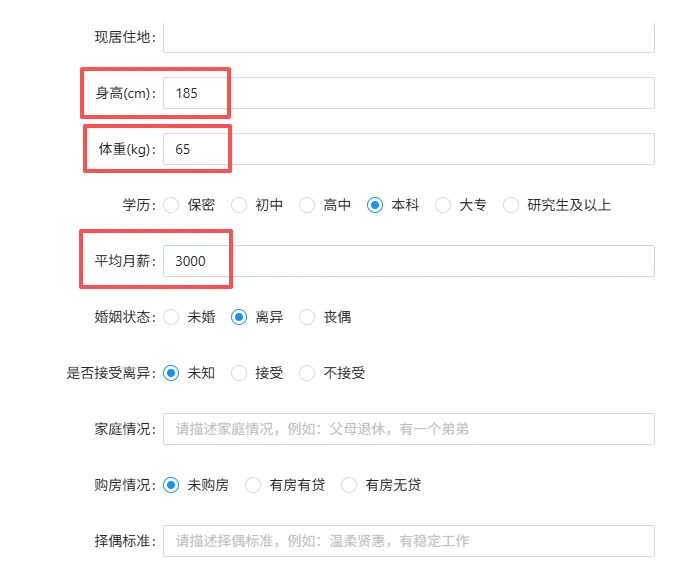
Task: Select 有房无贷 housing option
Action: (x=349, y=485)
